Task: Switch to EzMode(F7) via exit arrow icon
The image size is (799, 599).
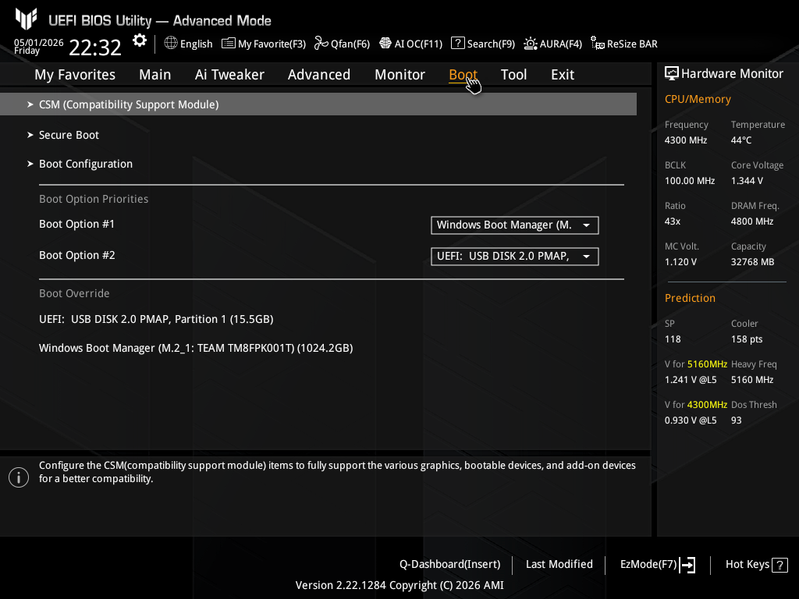Action: [x=687, y=564]
